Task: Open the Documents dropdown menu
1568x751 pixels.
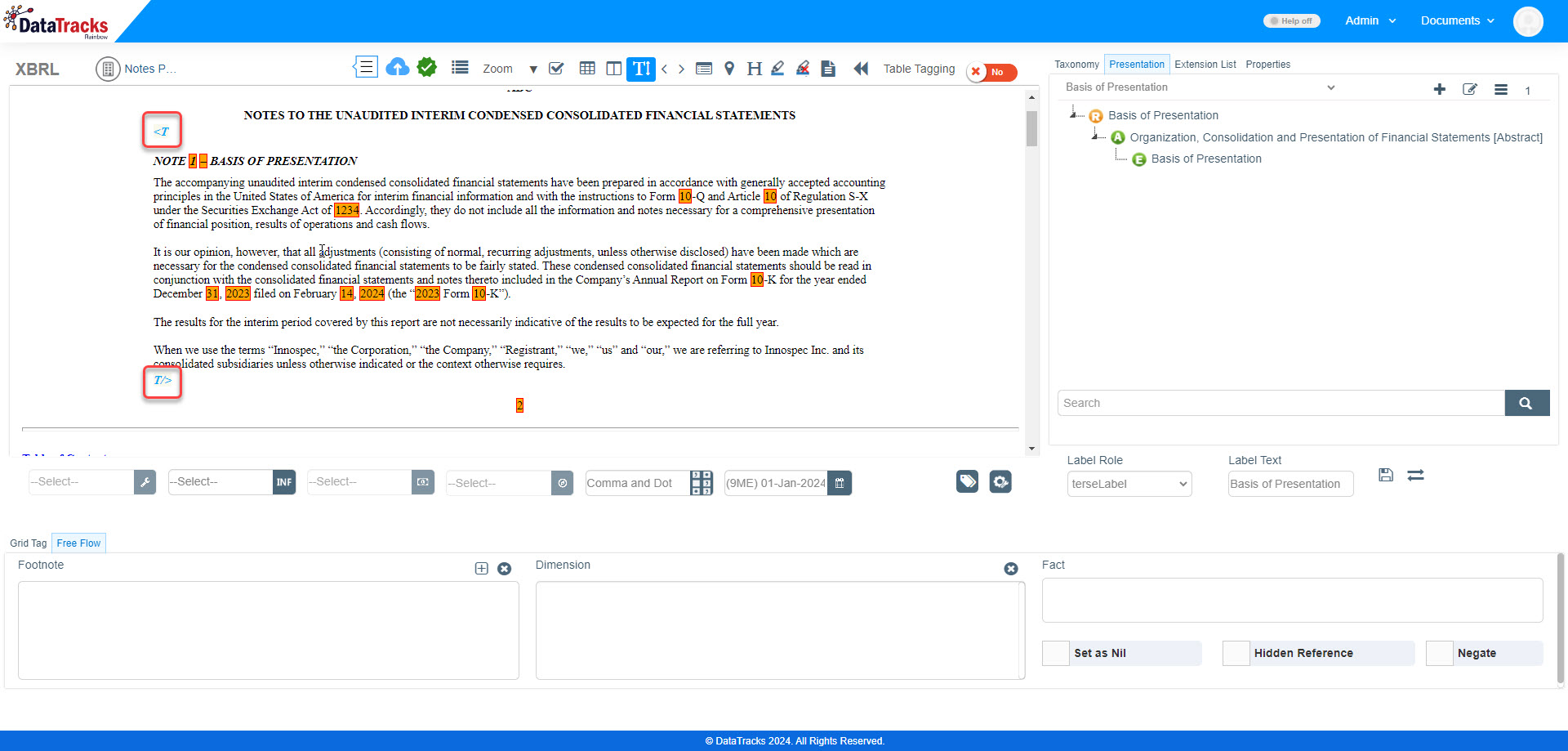Action: [1458, 20]
